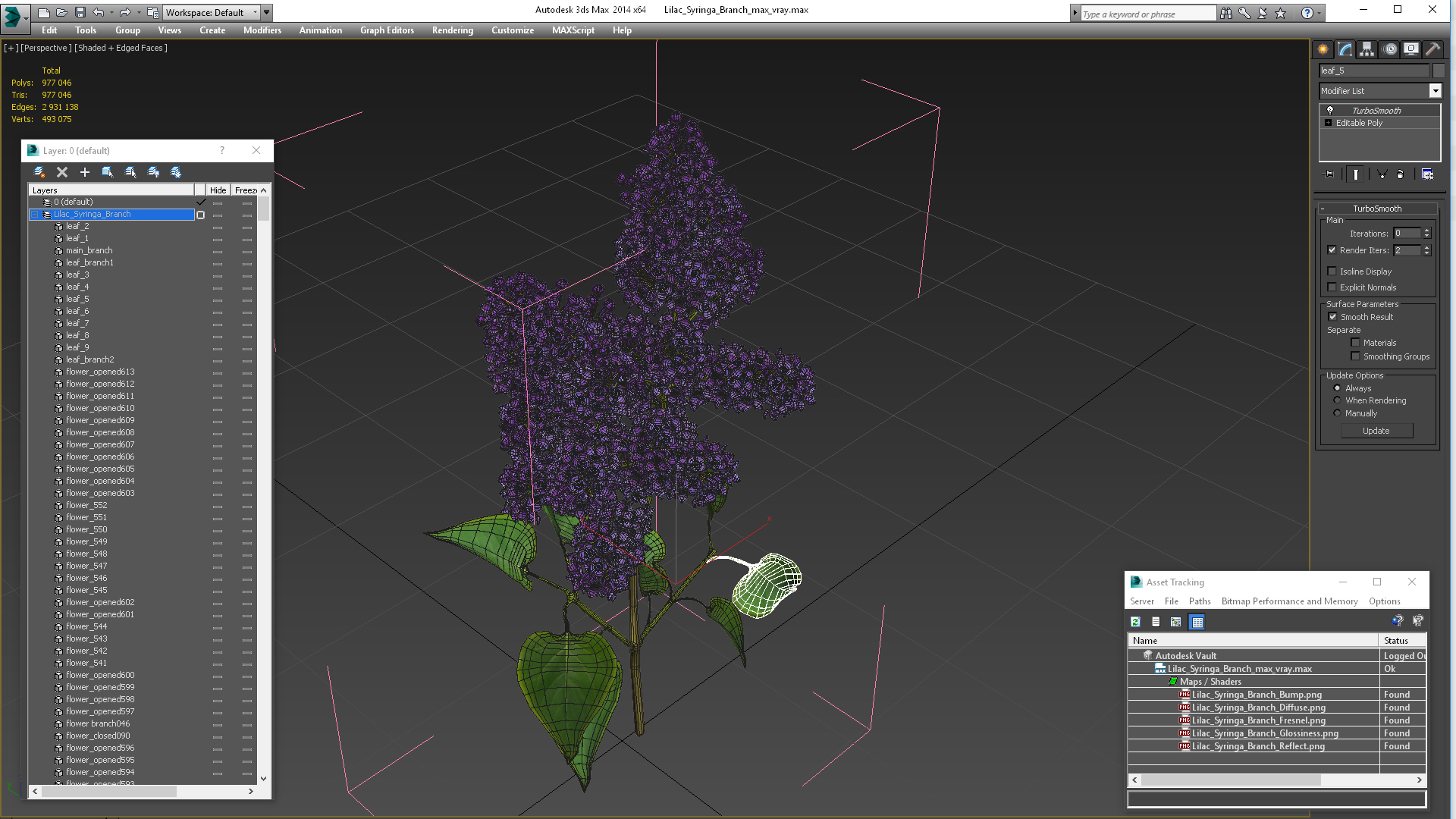Click the TurboSmooth Update button
This screenshot has height=819, width=1456.
click(x=1376, y=431)
